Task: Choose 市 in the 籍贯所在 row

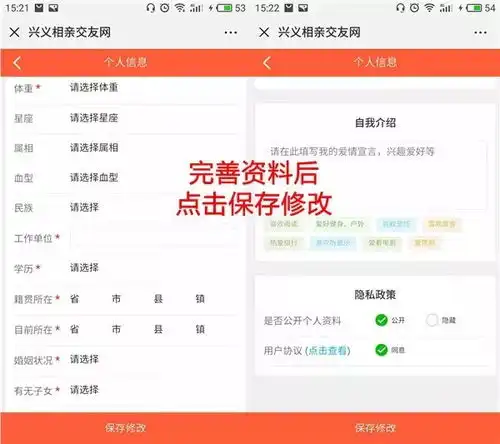Action: click(x=116, y=299)
